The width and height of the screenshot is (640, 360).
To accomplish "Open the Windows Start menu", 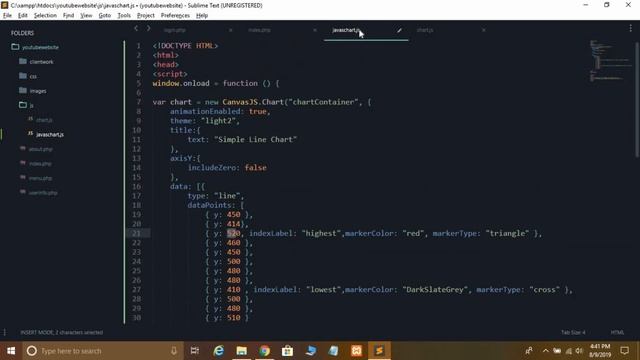I will [x=11, y=351].
